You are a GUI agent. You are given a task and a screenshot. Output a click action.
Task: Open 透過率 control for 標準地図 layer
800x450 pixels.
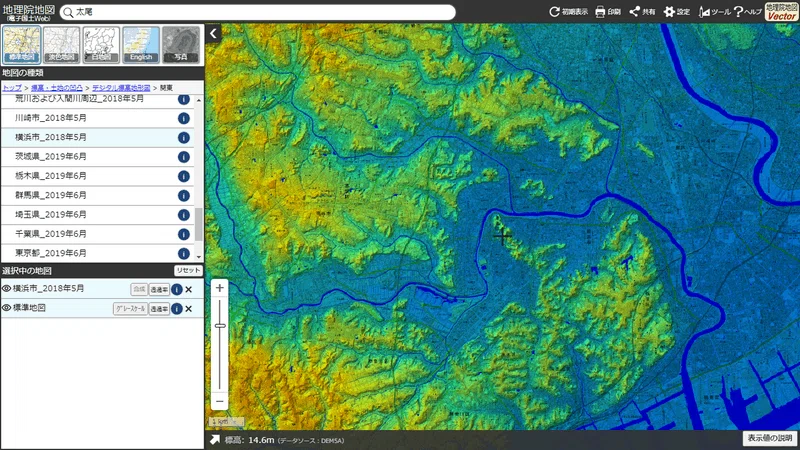[159, 309]
